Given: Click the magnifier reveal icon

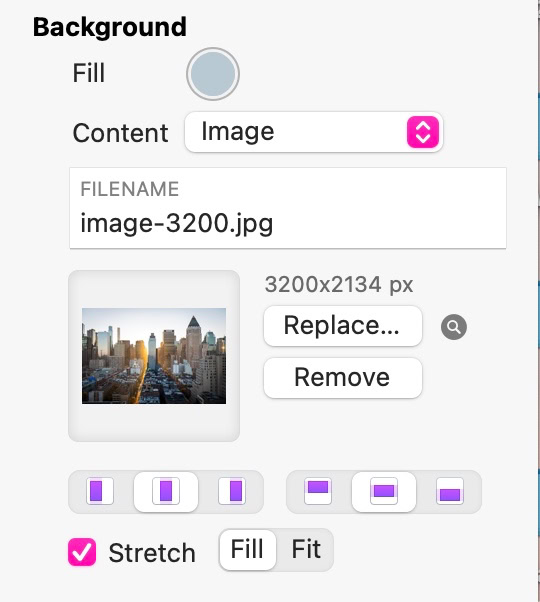Looking at the screenshot, I should pyautogui.click(x=454, y=327).
